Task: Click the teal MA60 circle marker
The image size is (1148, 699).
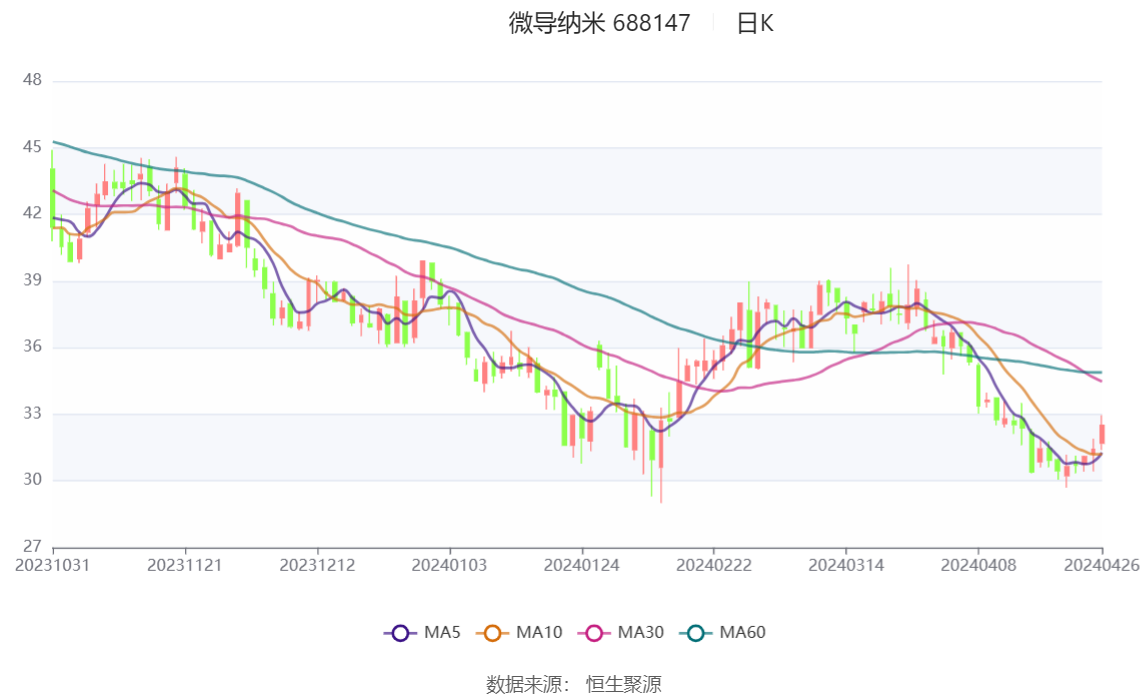Action: tap(696, 633)
